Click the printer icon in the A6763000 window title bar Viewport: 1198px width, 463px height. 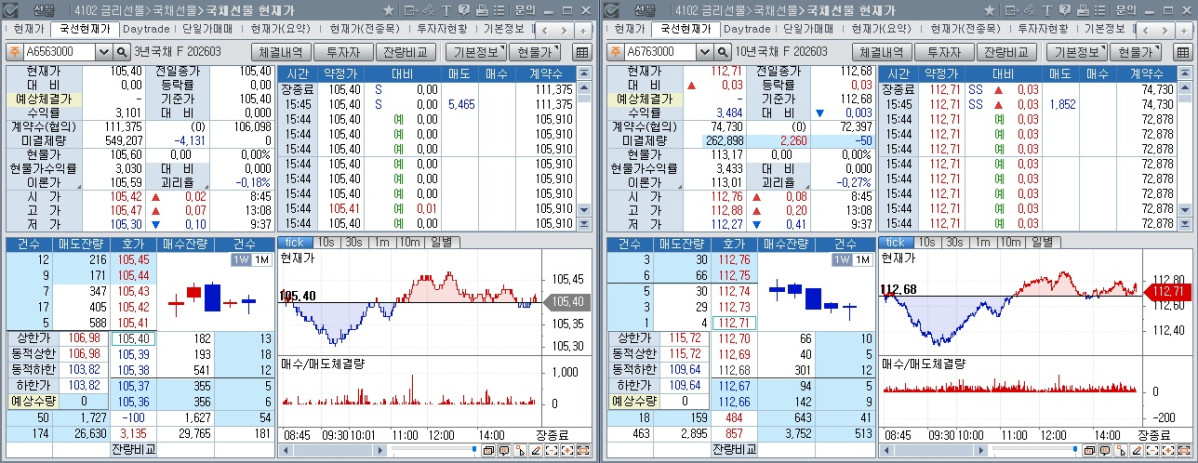tap(1082, 10)
